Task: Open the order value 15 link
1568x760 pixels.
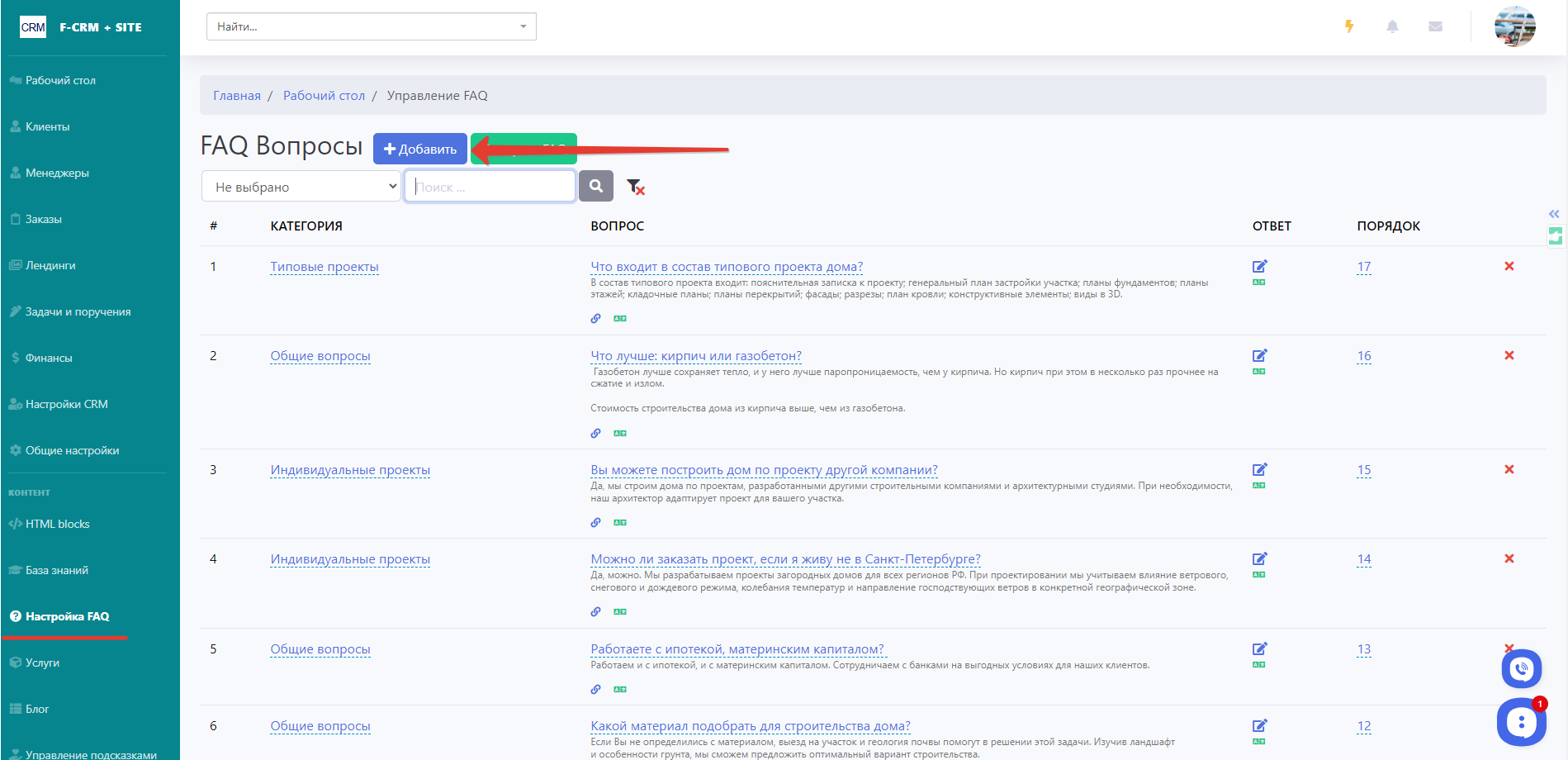Action: point(1363,470)
